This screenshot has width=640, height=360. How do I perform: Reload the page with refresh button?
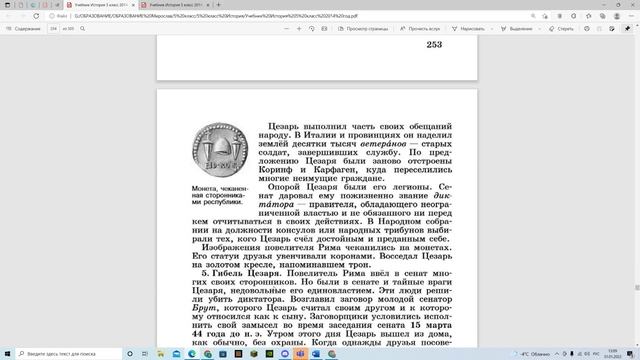36,16
